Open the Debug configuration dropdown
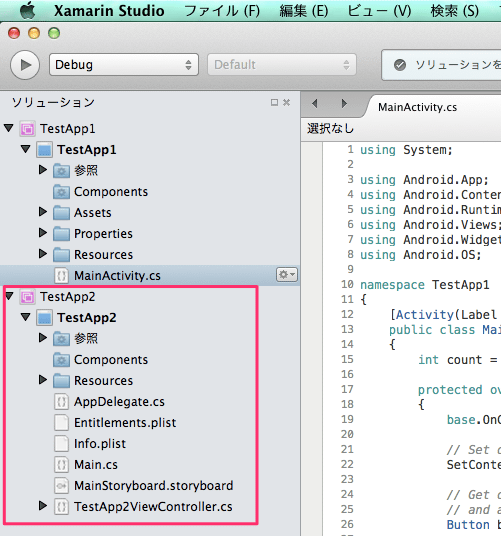This screenshot has height=536, width=501. point(124,65)
